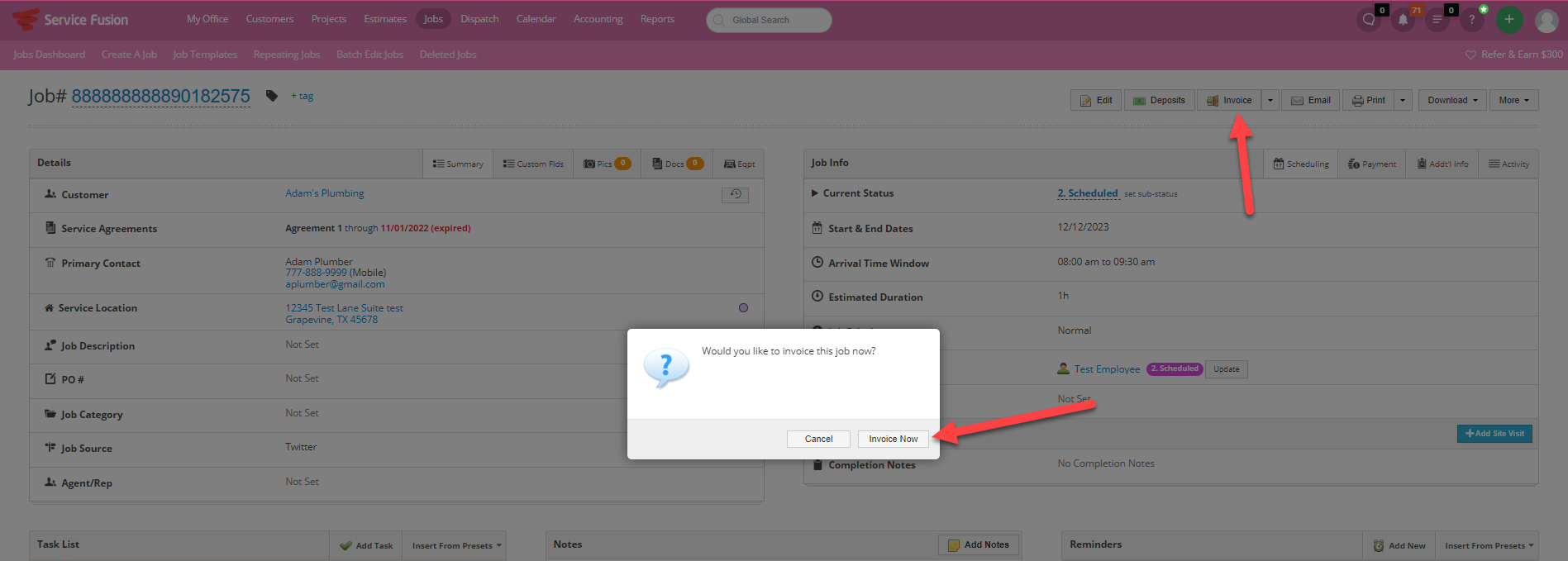
Task: Click the aplumber@gmail.com email link
Action: pos(335,284)
